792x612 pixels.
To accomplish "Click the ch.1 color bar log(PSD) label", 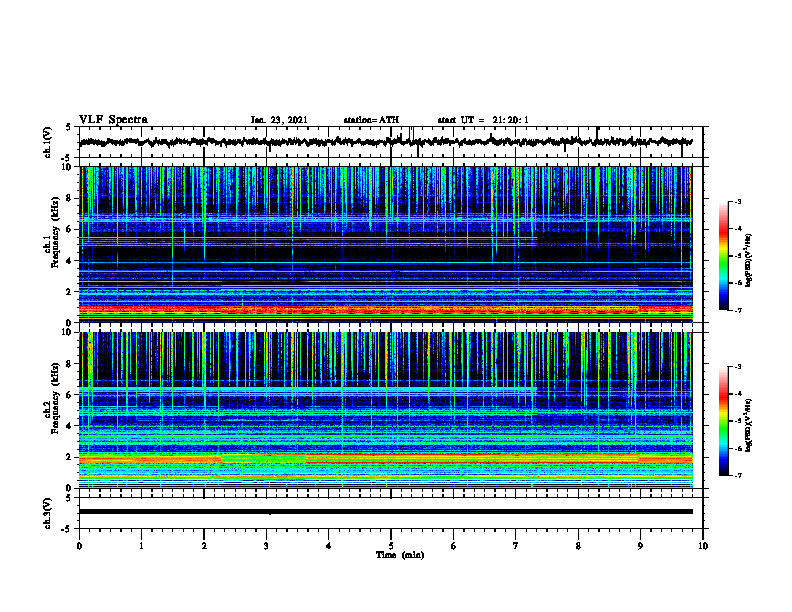I will pyautogui.click(x=749, y=260).
